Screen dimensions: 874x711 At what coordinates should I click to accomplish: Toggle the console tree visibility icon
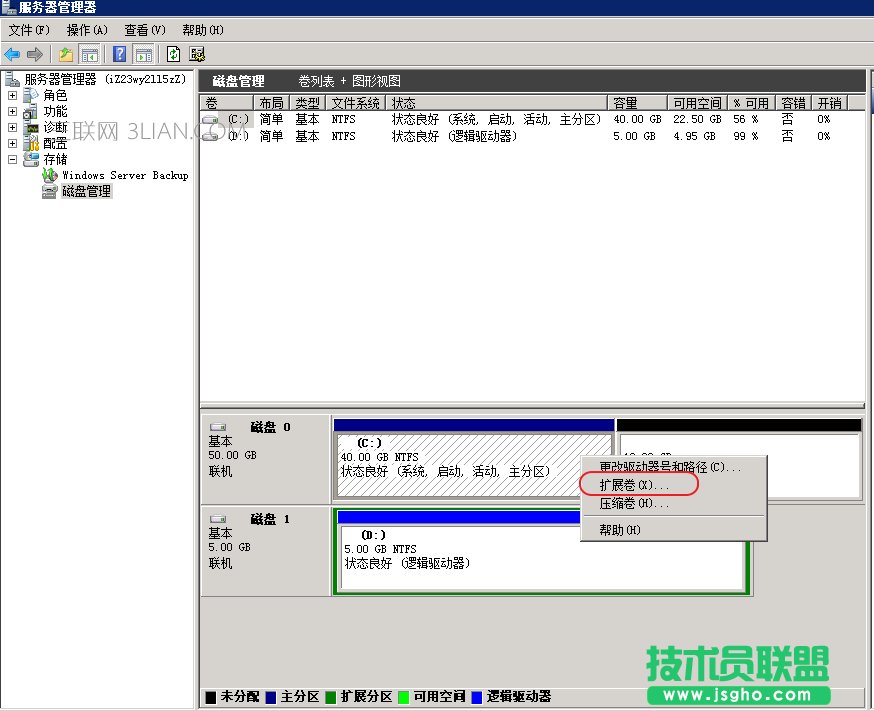(89, 55)
